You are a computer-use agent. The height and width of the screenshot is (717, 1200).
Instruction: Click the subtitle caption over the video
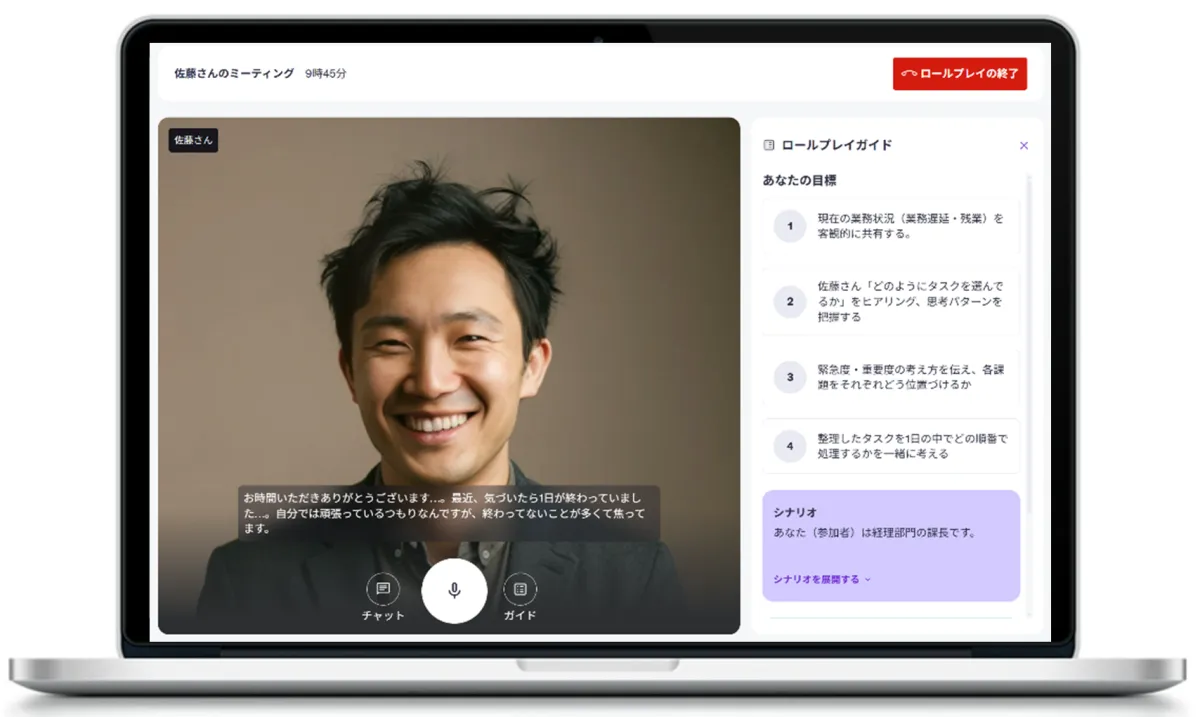[x=448, y=513]
